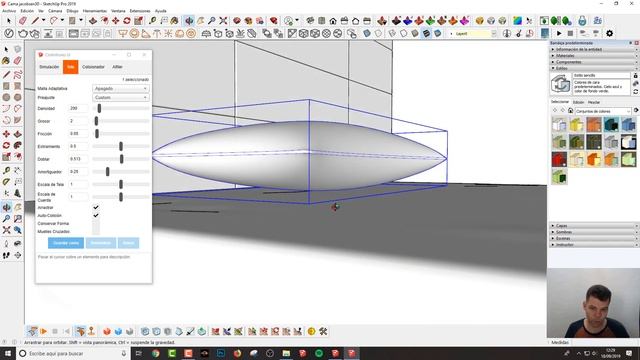Click the Zoom Window tool in left toolbar
This screenshot has width=640, height=360.
[x=18, y=219]
